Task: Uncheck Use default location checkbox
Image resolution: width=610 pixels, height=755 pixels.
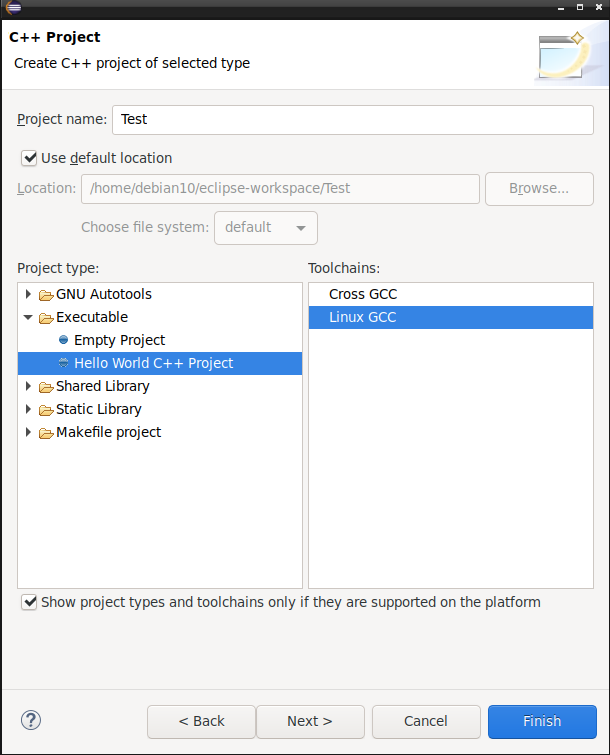Action: pos(29,158)
